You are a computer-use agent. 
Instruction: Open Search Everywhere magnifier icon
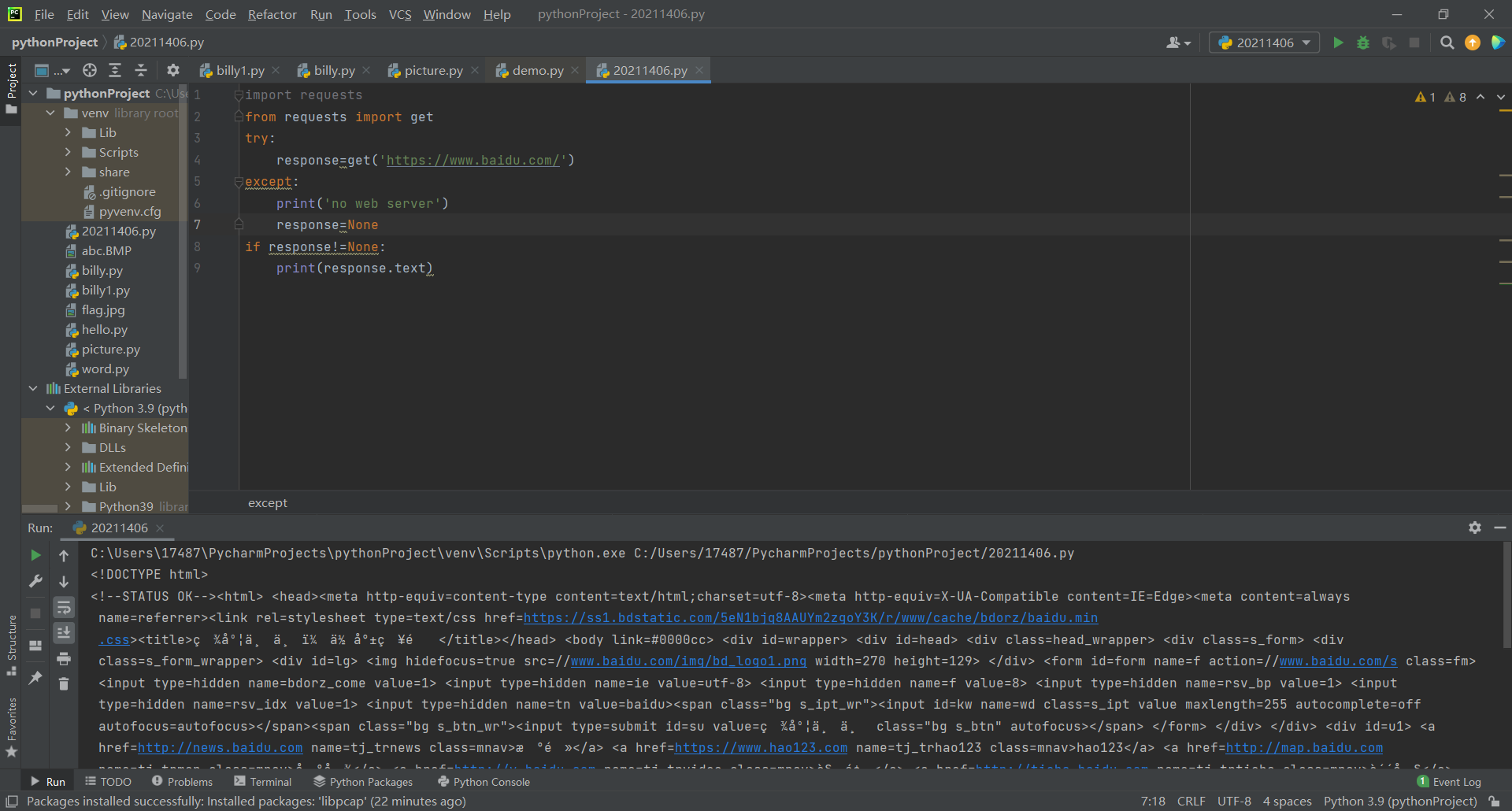point(1447,43)
